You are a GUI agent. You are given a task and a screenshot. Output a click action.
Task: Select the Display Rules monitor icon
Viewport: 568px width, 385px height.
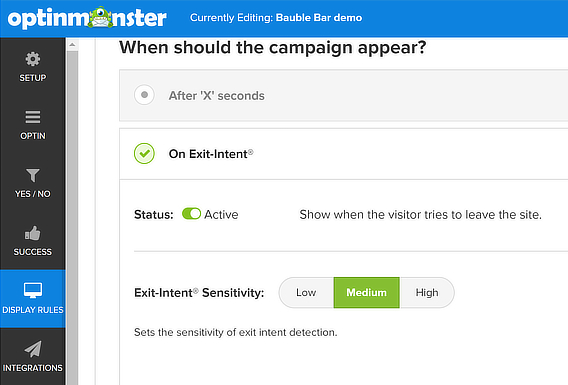tap(33, 290)
